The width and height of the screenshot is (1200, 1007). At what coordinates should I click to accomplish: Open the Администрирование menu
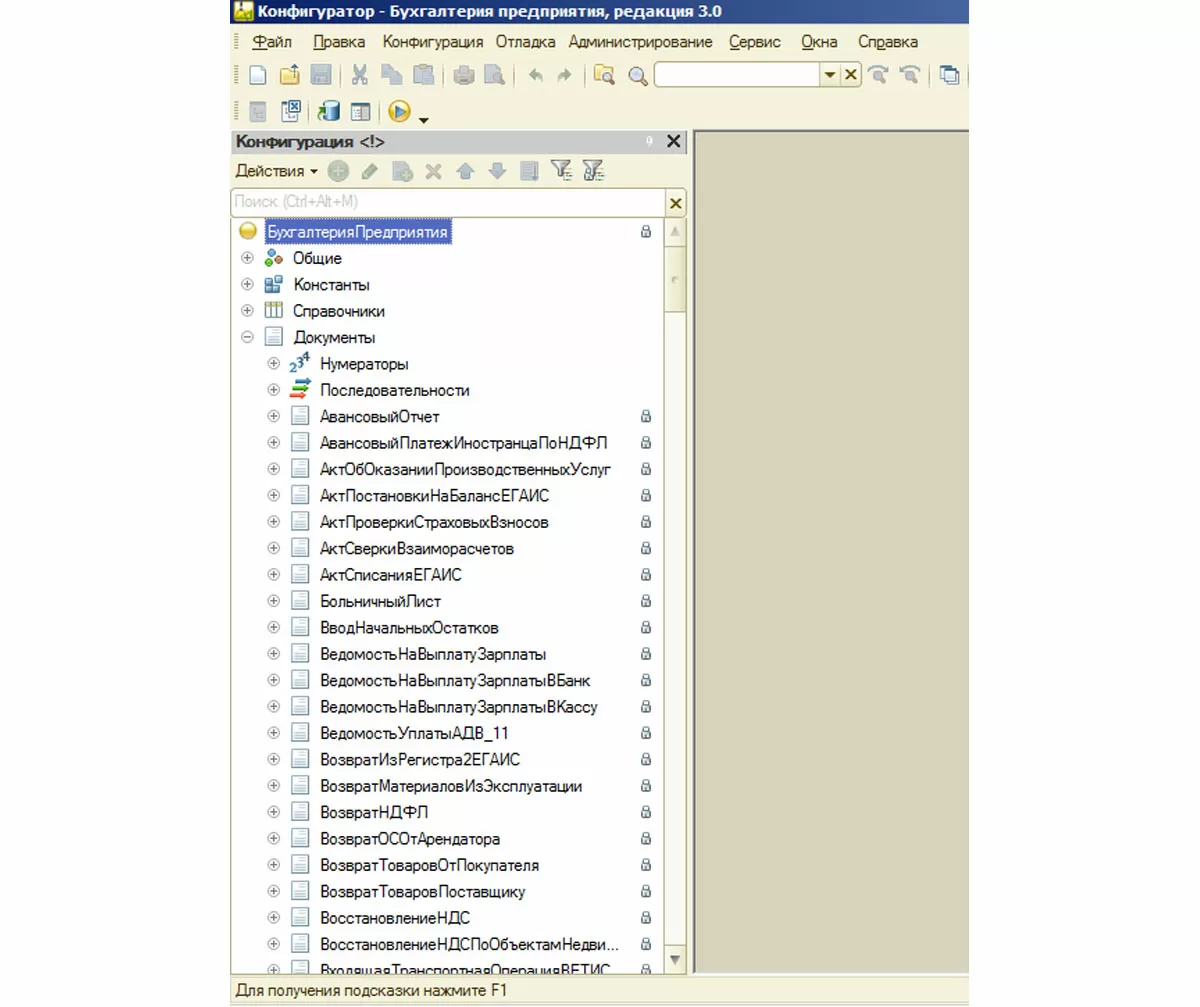640,42
